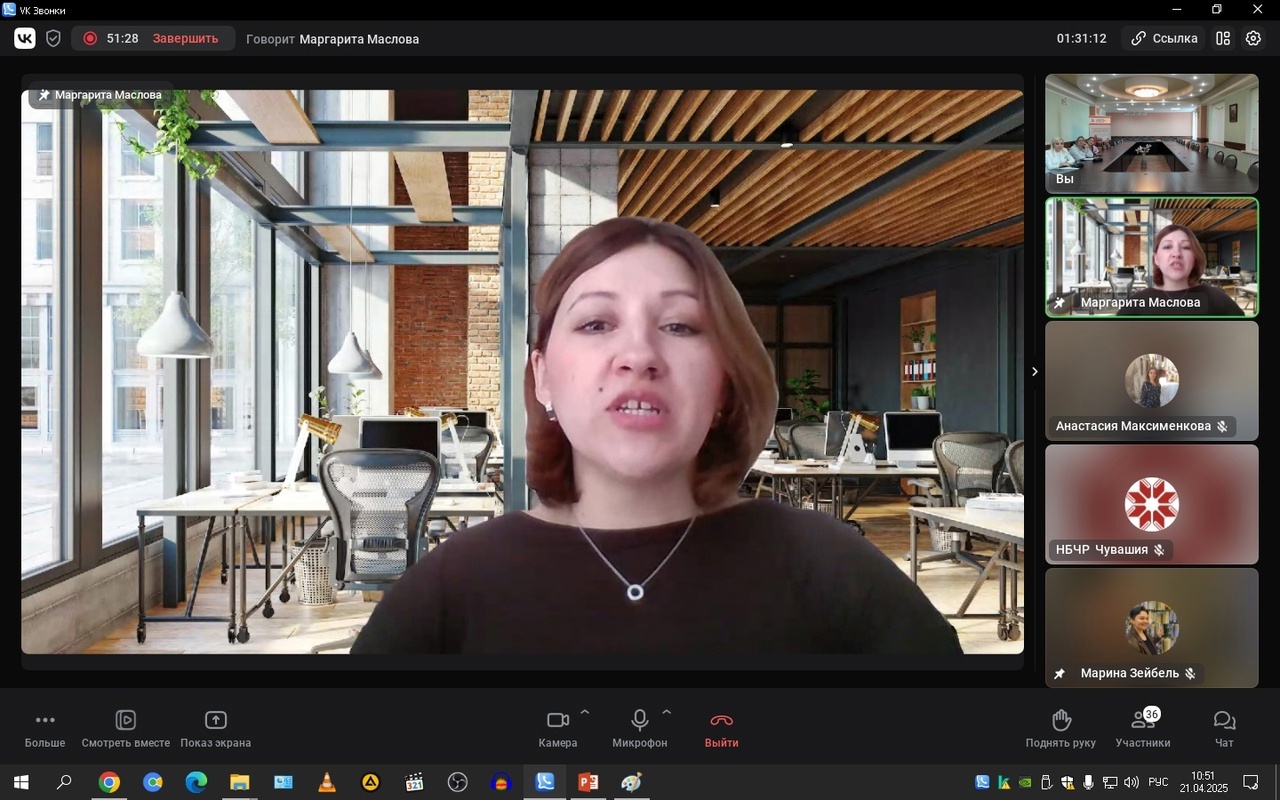
Task: Start Смотреть вместе (Watch together)
Action: (126, 729)
